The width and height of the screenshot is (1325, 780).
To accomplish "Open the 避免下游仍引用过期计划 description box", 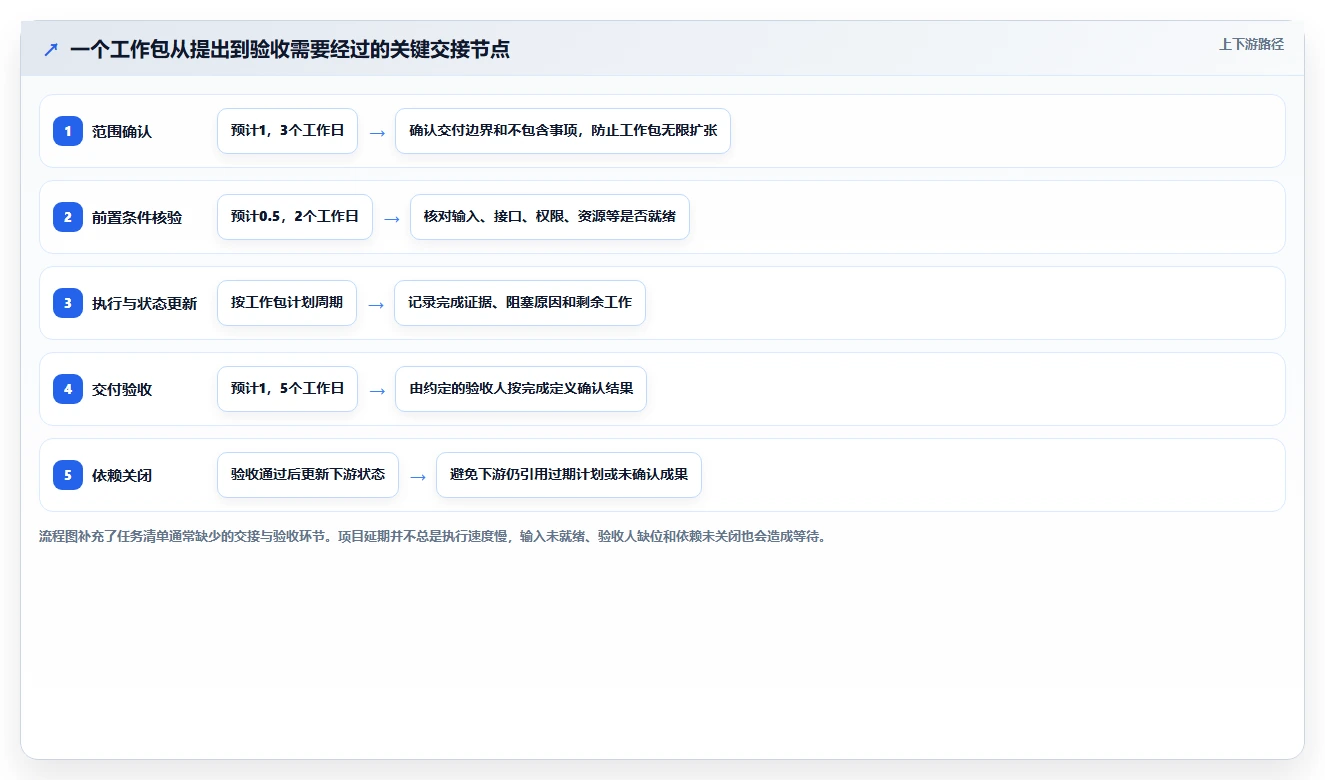I will click(569, 475).
